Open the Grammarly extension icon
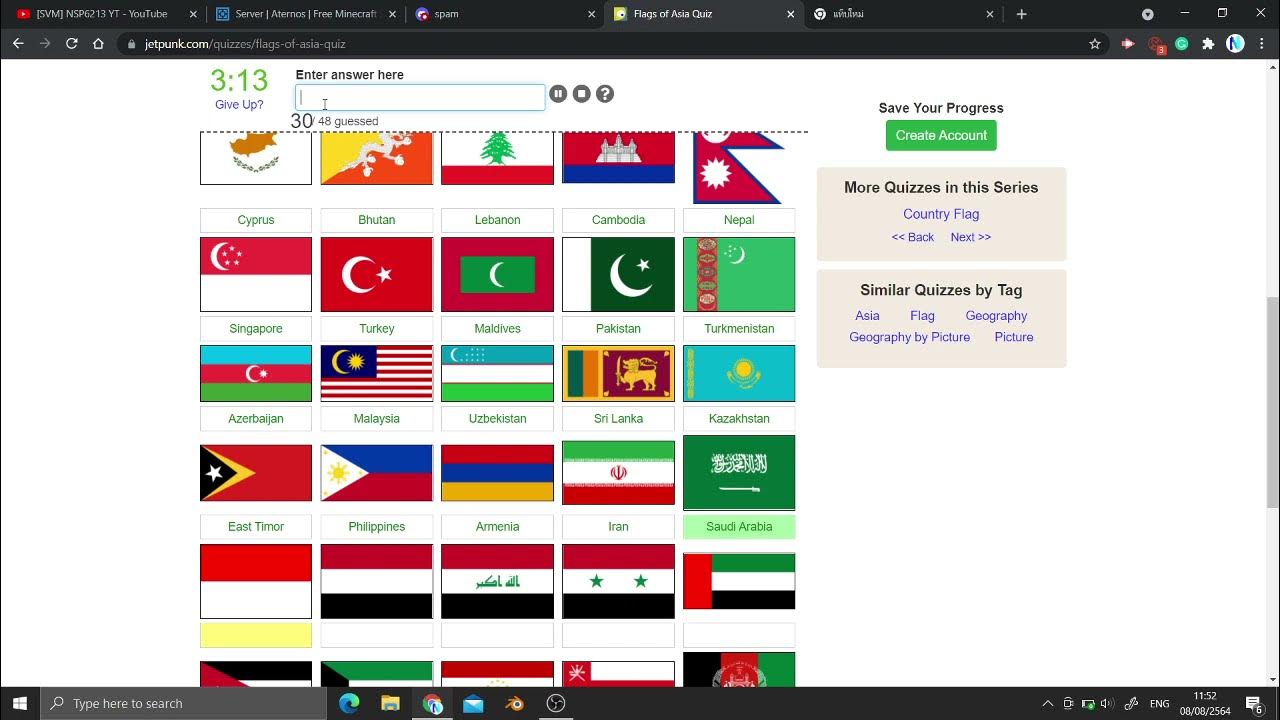 (1182, 44)
